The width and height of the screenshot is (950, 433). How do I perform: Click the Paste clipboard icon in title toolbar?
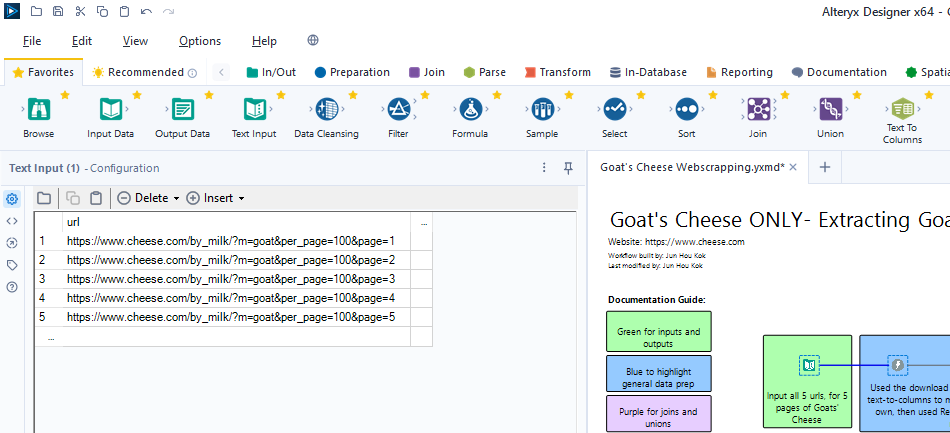pyautogui.click(x=124, y=11)
